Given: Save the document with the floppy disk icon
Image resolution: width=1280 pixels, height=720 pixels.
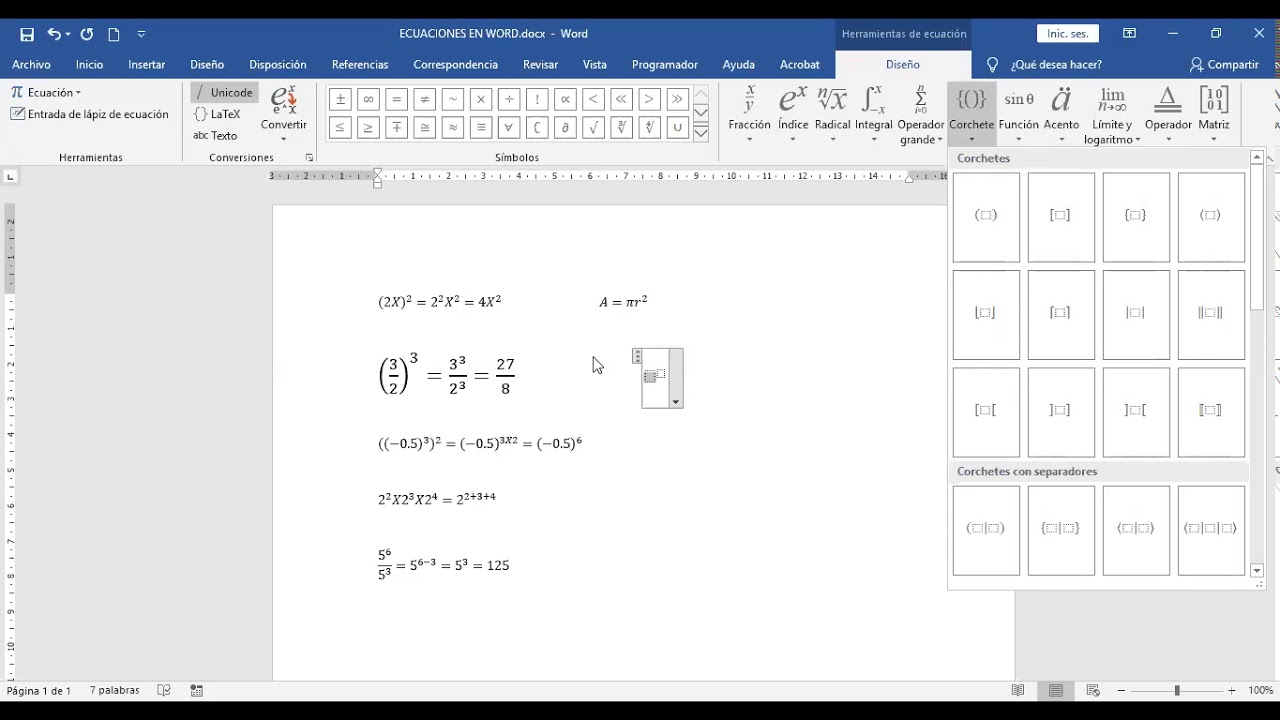Looking at the screenshot, I should point(27,34).
